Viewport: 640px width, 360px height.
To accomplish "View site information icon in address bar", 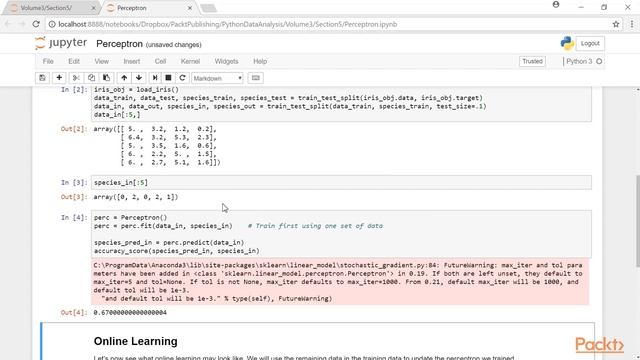I will 52,24.
